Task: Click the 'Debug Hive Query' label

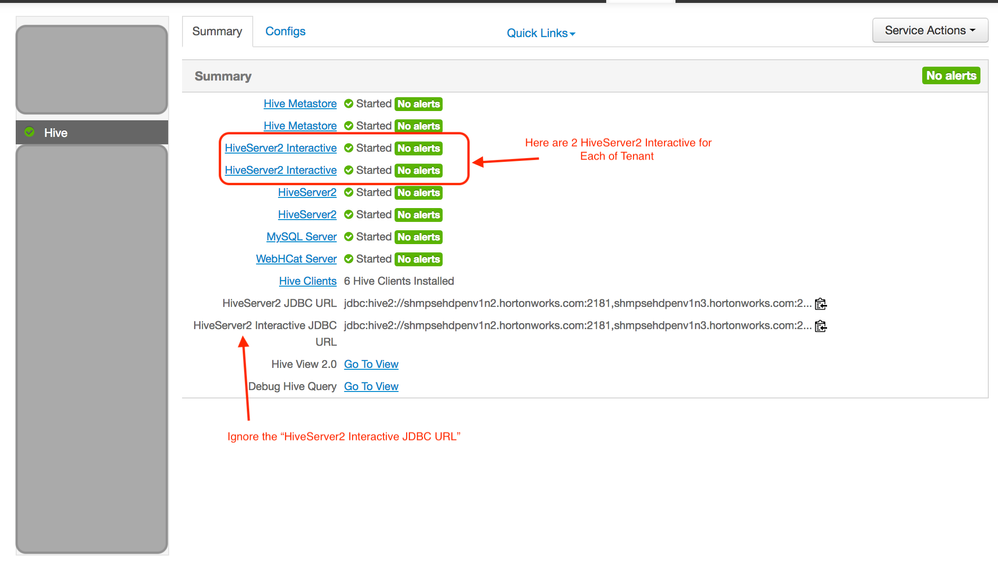Action: point(292,386)
